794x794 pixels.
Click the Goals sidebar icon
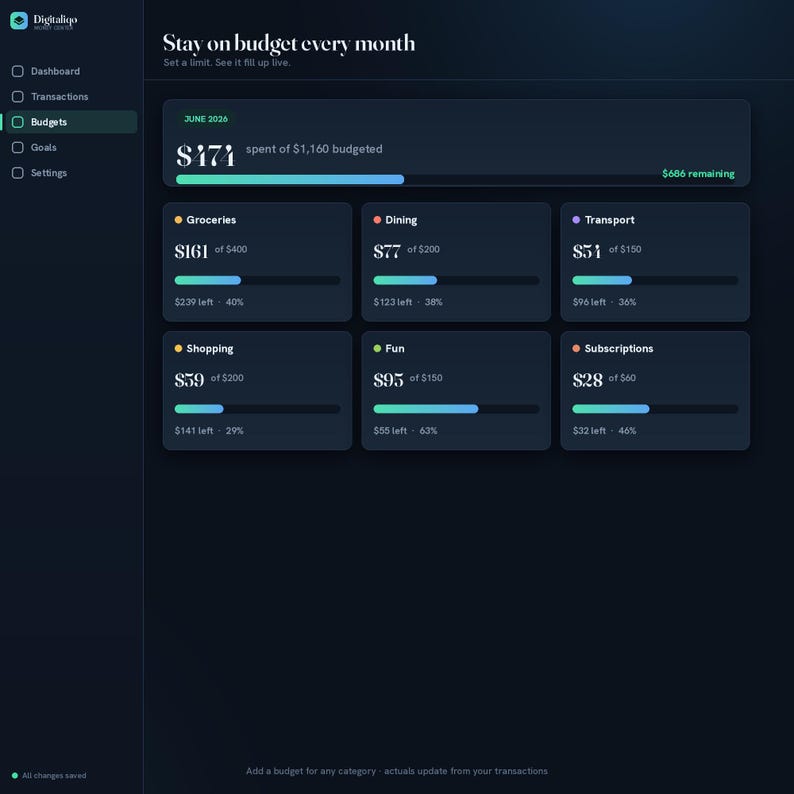coord(18,147)
